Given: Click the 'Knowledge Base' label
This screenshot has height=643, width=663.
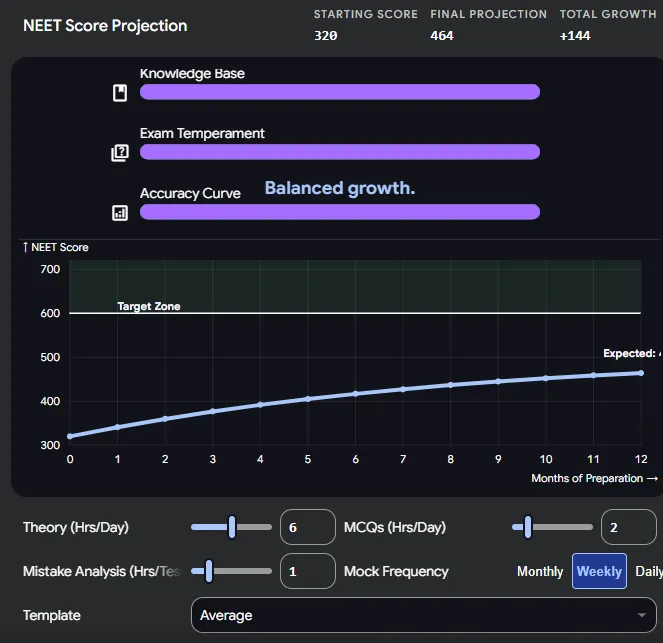Looking at the screenshot, I should tap(192, 74).
